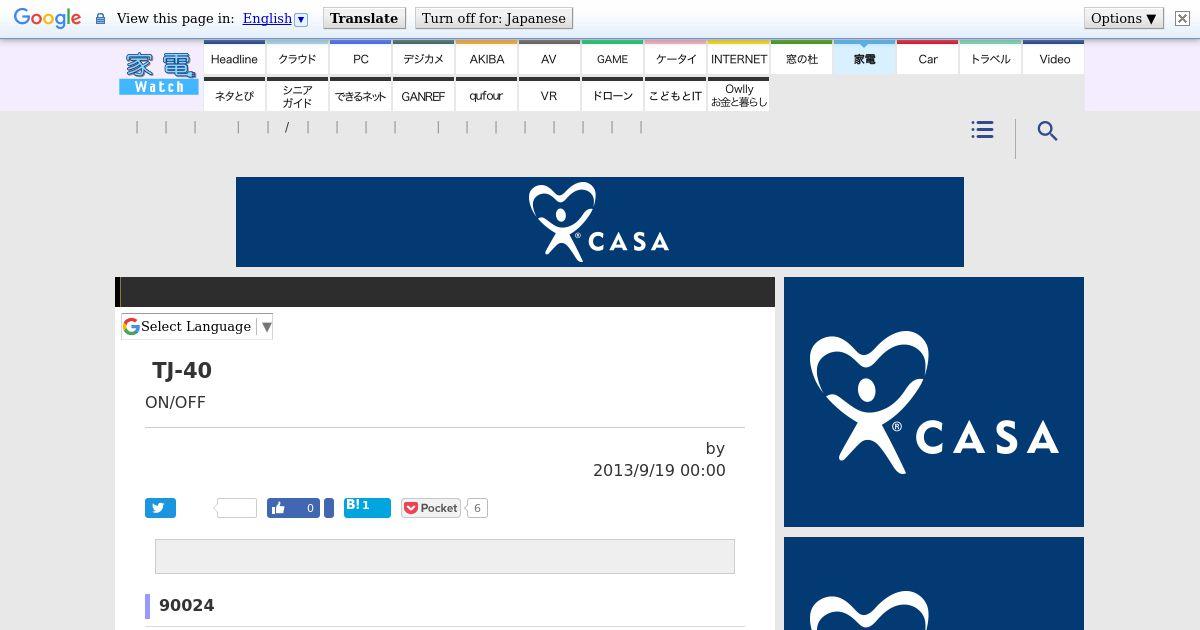Click the lock icon beside View this page
This screenshot has width=1200, height=630.
(100, 19)
